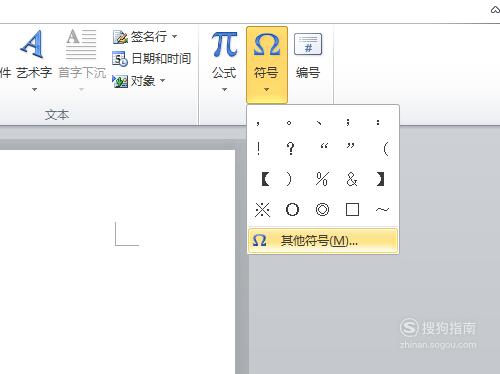Insert the left black lenticular bracket 【
Image resolution: width=500 pixels, height=374 pixels.
(x=265, y=179)
